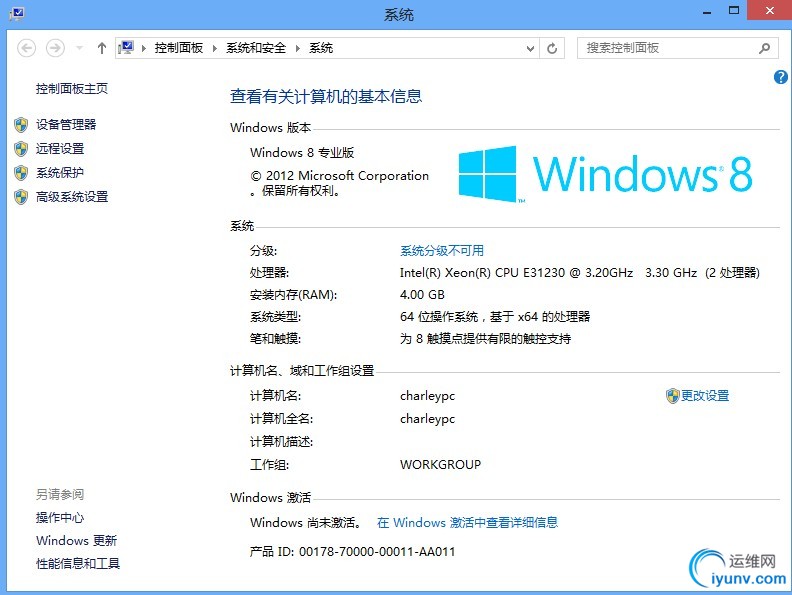The width and height of the screenshot is (792, 595).
Task: Close the 系统 window
Action: (x=769, y=11)
